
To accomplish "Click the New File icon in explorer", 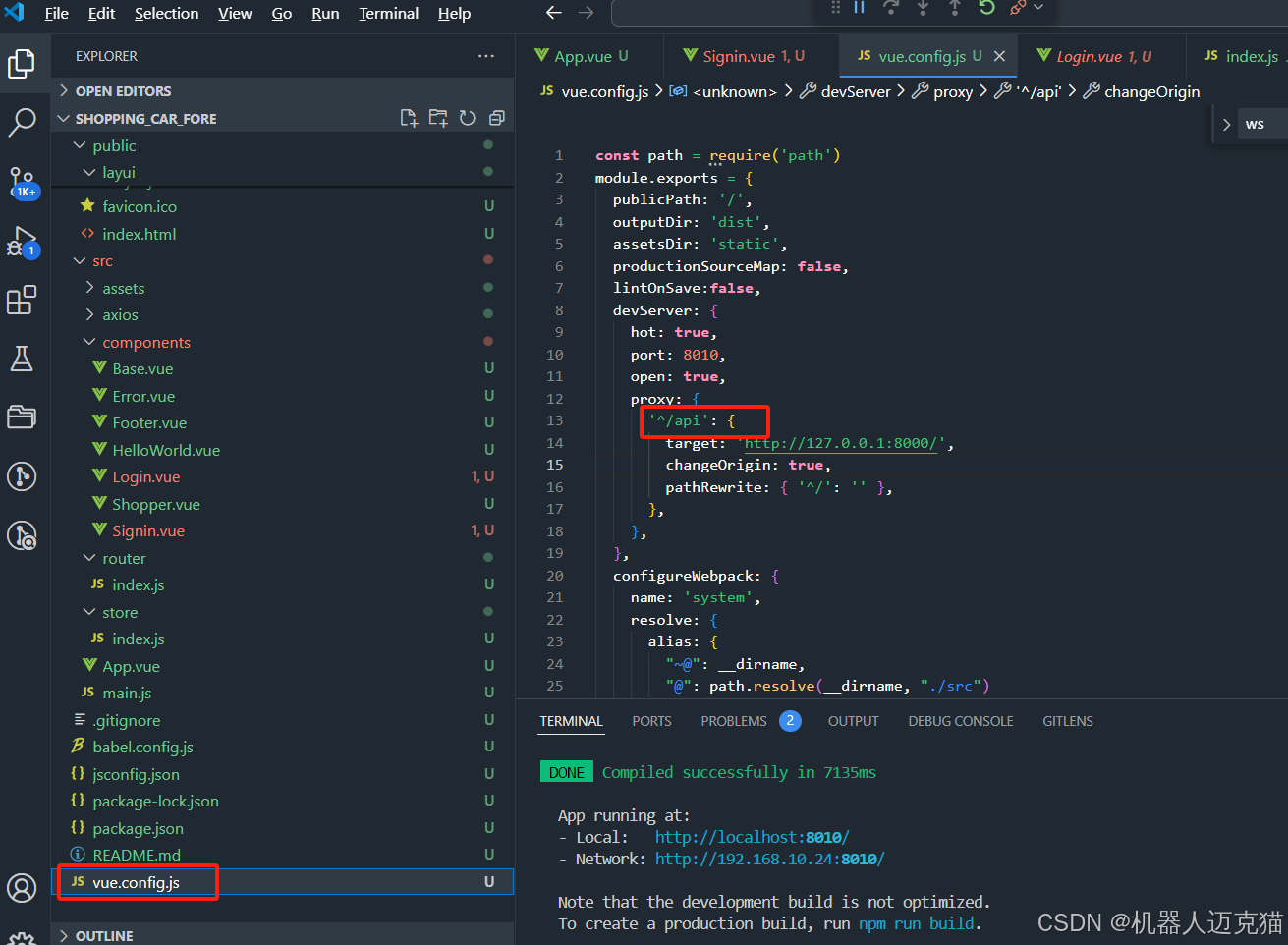I will pyautogui.click(x=409, y=118).
